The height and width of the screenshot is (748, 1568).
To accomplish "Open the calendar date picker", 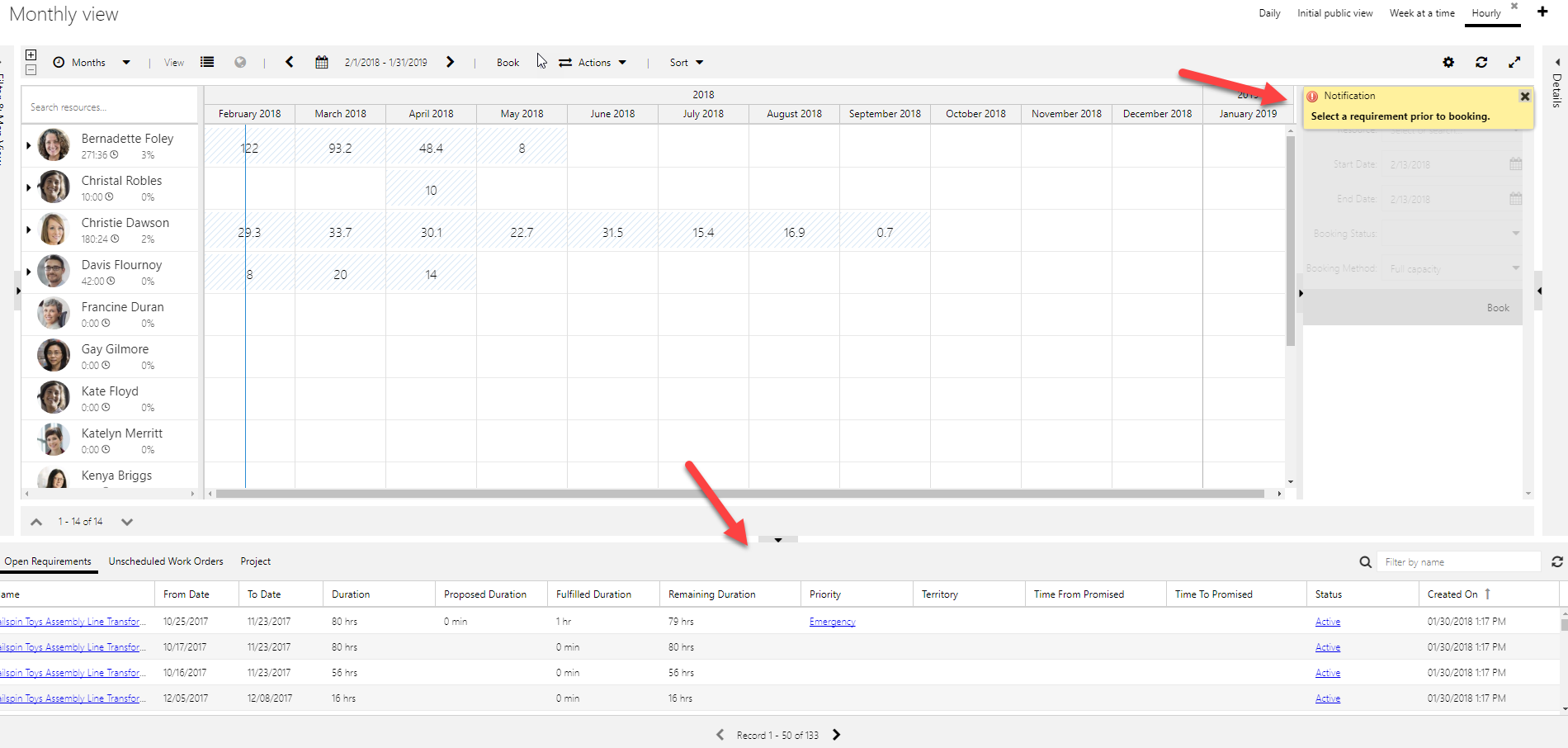I will coord(322,63).
